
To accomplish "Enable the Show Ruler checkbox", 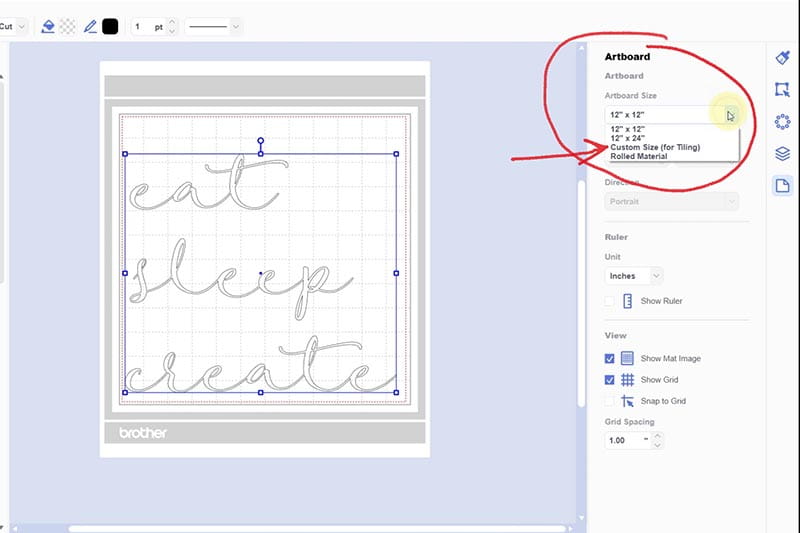I will click(x=610, y=301).
